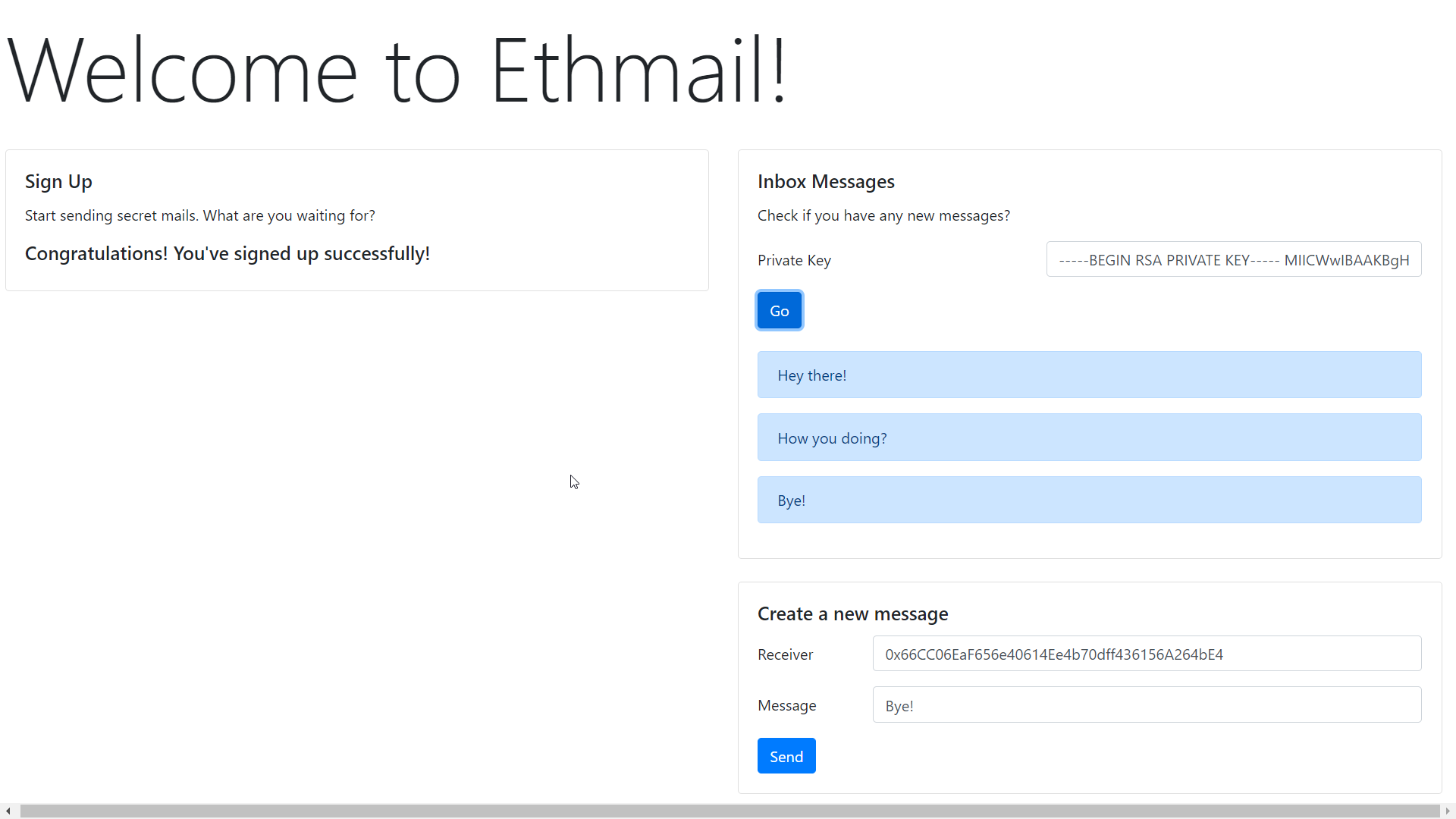This screenshot has height=819, width=1456.
Task: Select the "Hey there!" inbox message
Action: click(1088, 375)
